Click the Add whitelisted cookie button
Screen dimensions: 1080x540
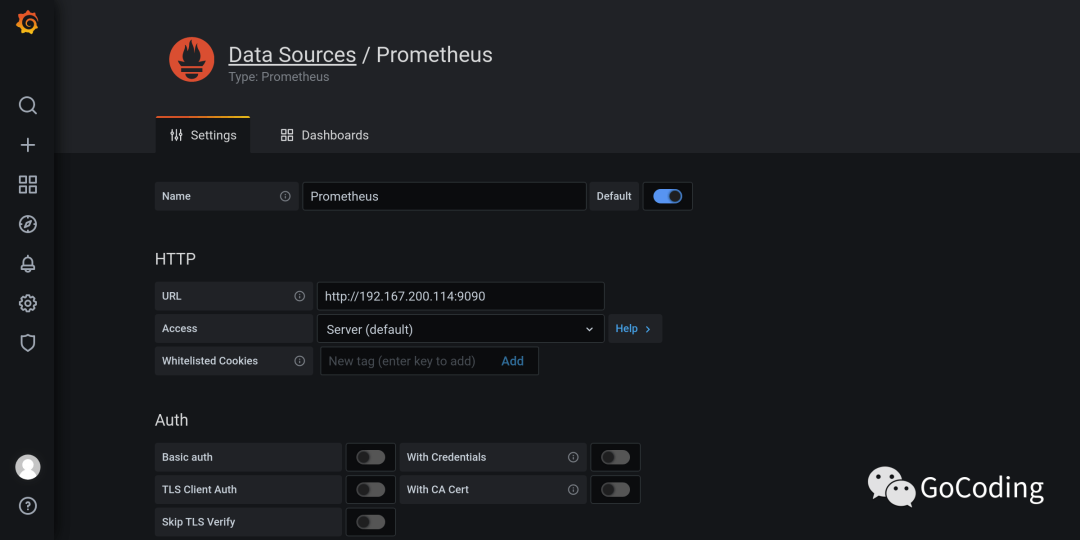pos(512,361)
